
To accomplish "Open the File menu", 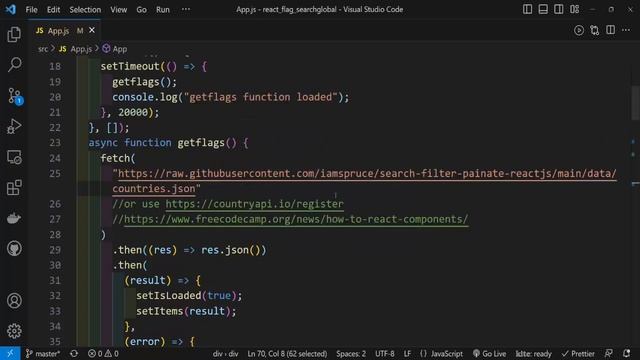I will (x=31, y=9).
